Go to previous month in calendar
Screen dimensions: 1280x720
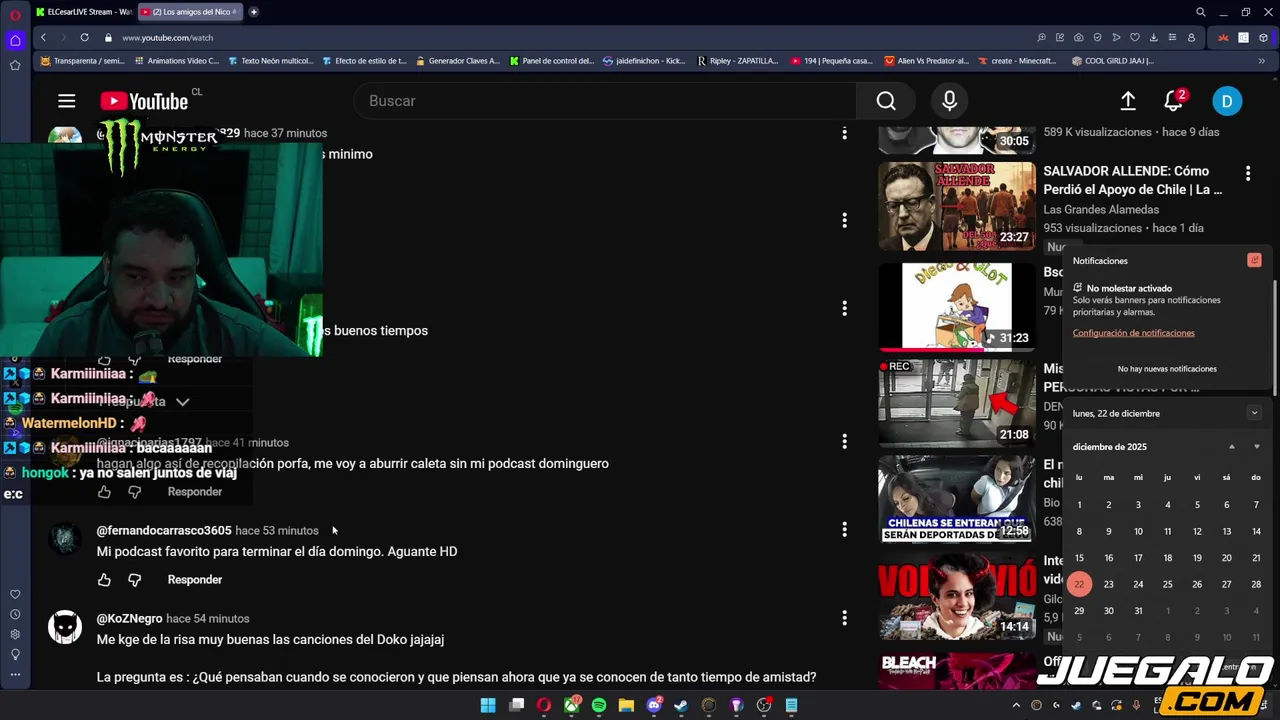point(1231,447)
